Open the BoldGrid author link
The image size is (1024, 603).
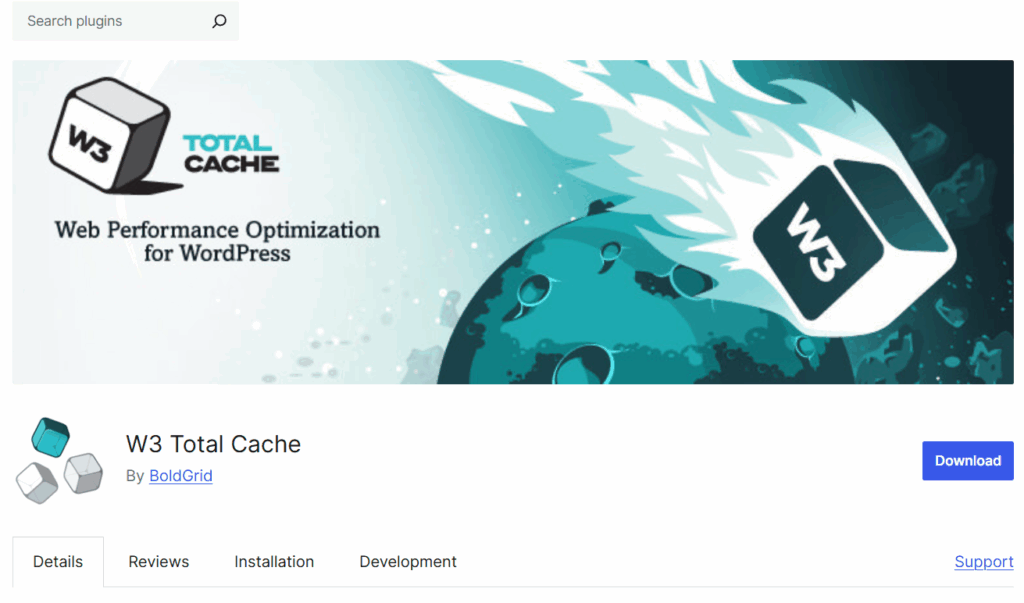(x=180, y=476)
